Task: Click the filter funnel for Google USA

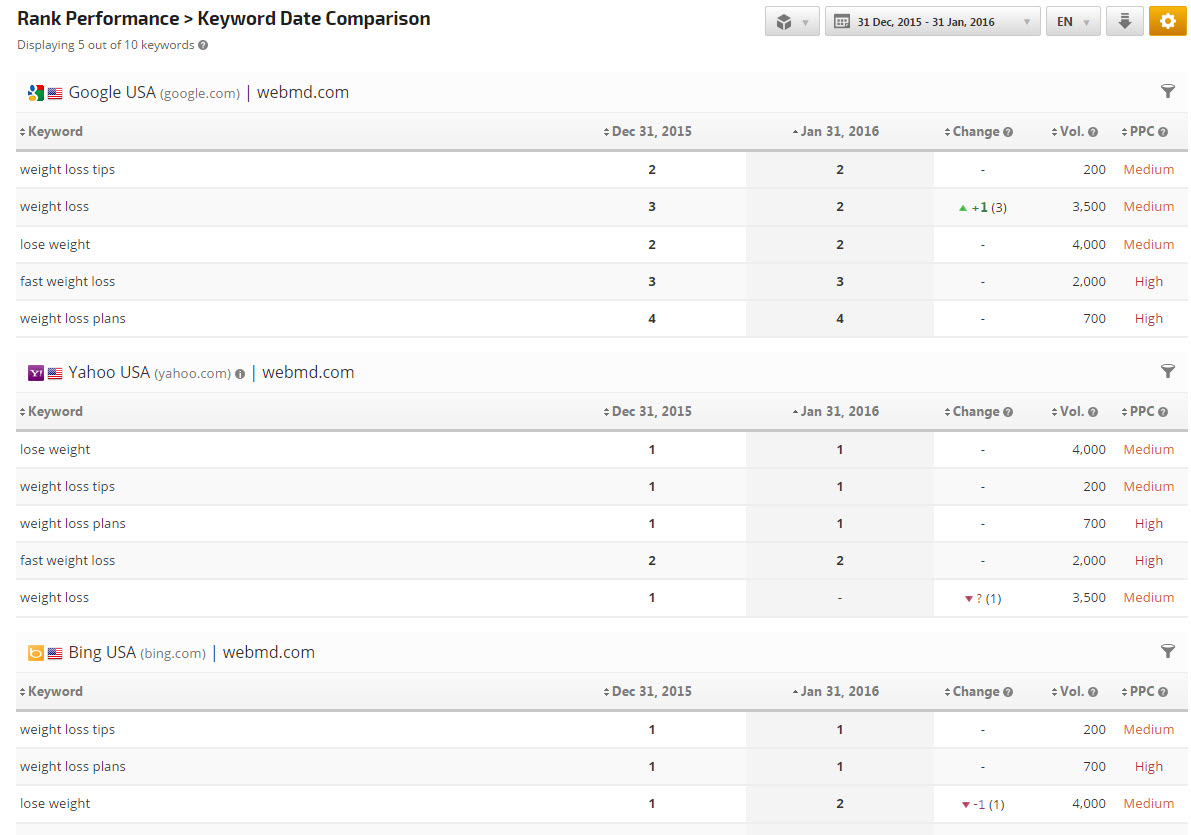Action: point(1167,92)
